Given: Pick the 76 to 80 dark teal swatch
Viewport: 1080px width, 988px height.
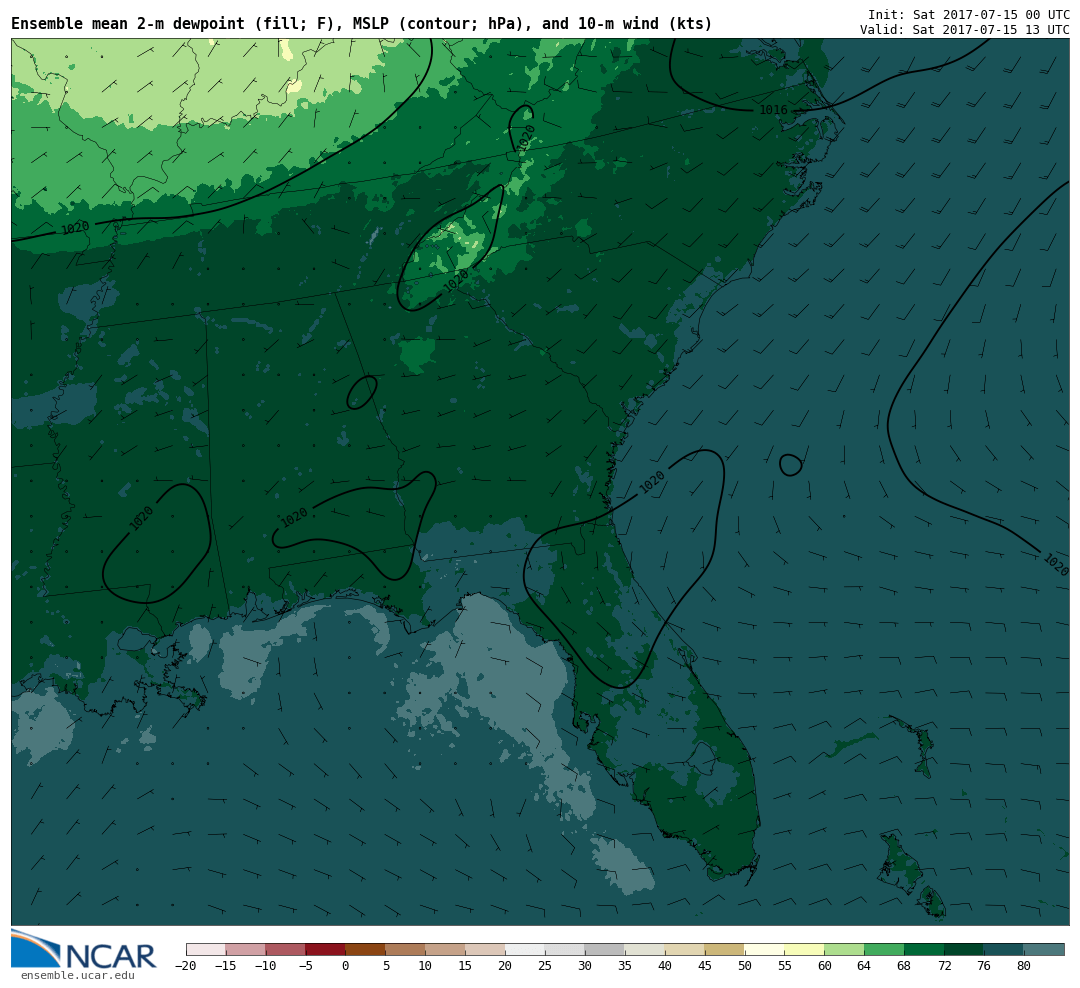Looking at the screenshot, I should 1004,949.
